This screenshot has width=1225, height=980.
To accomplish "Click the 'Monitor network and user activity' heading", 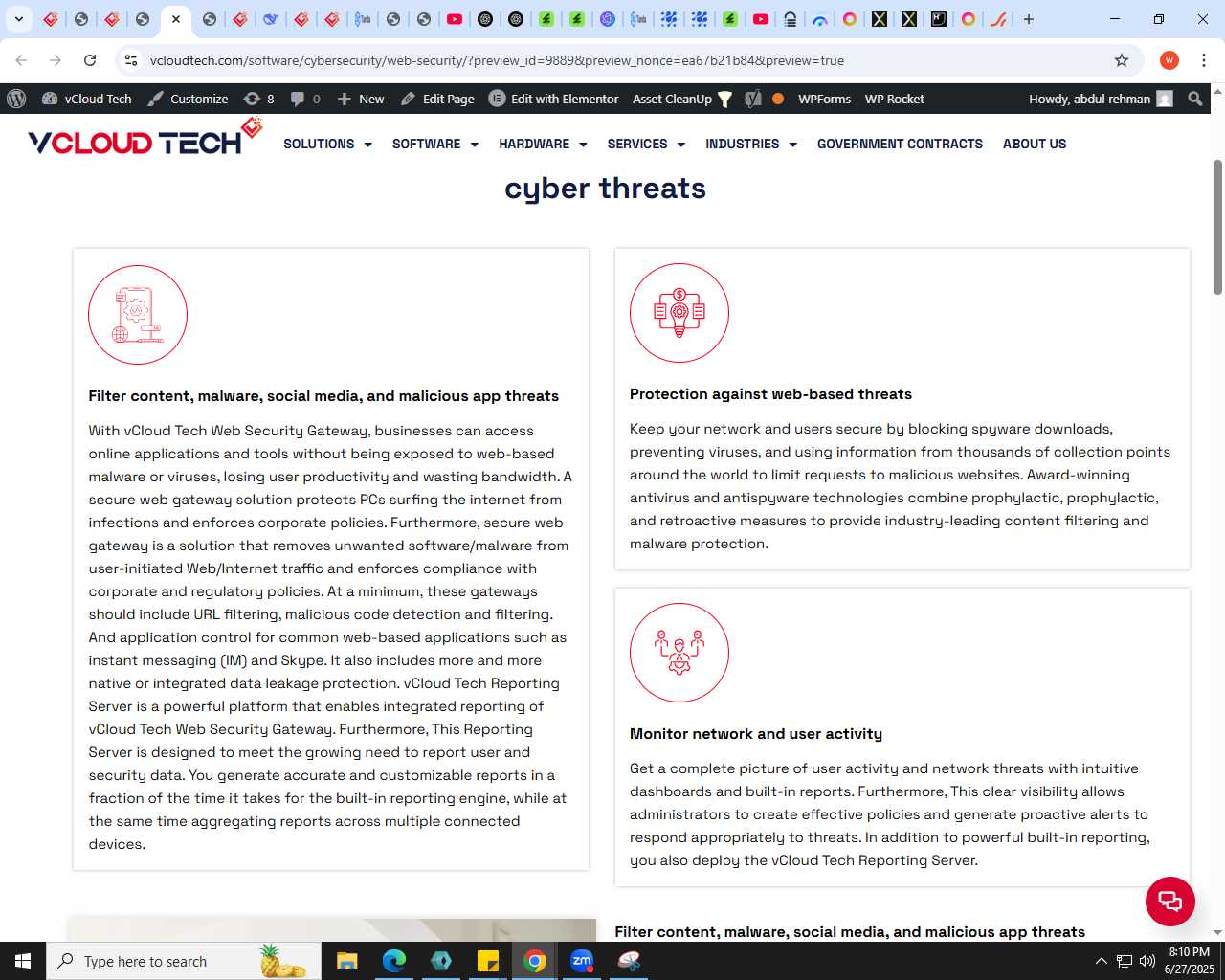I will (756, 734).
